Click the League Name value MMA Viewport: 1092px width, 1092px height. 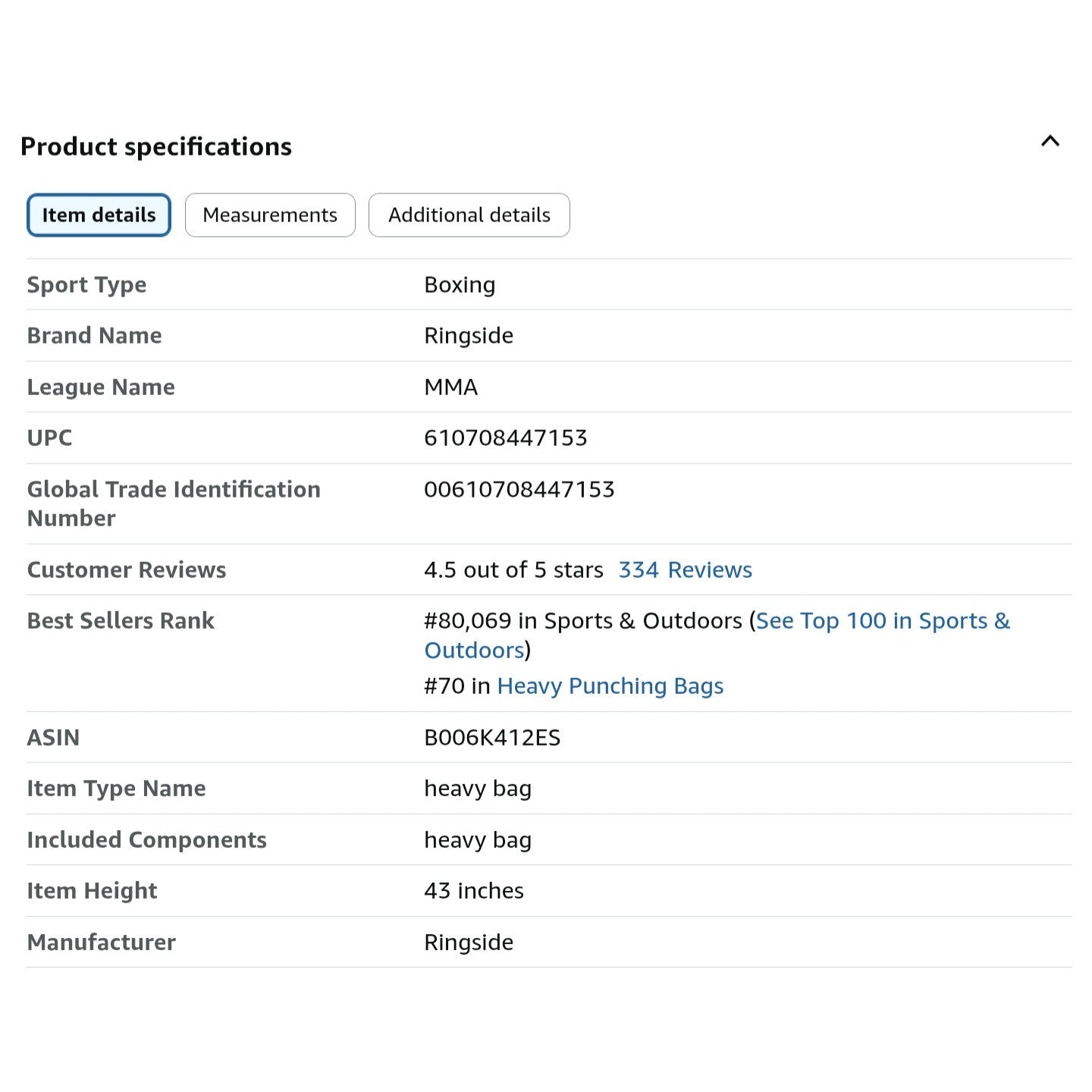click(450, 388)
